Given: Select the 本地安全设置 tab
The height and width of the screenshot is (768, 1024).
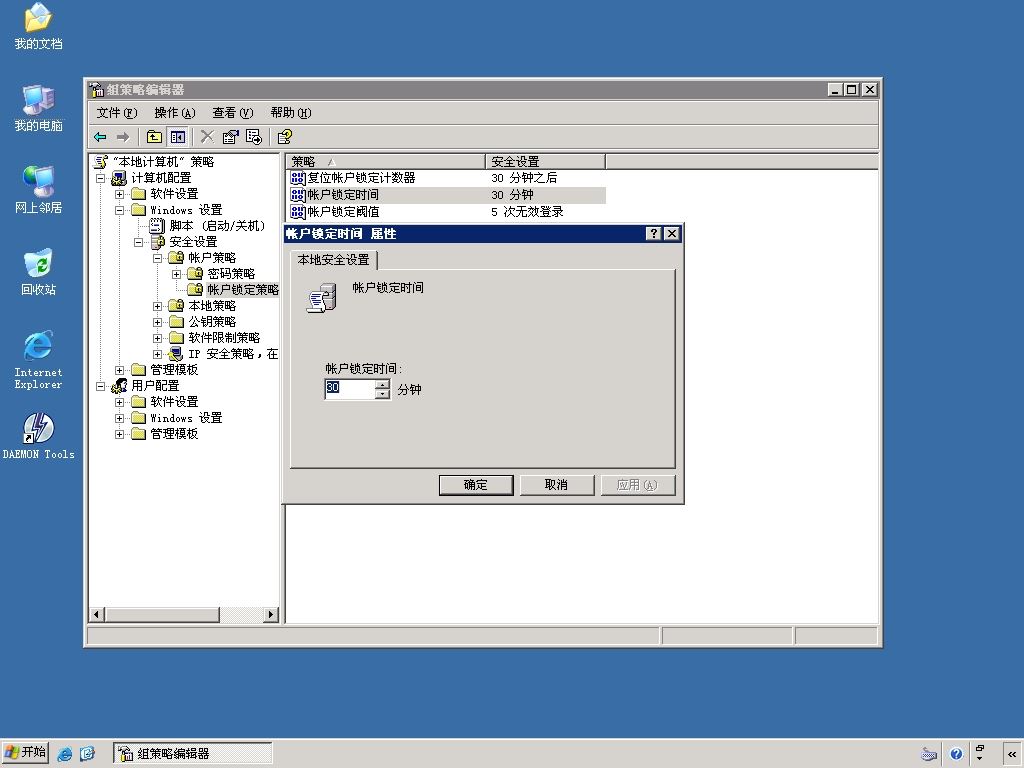Looking at the screenshot, I should [334, 260].
